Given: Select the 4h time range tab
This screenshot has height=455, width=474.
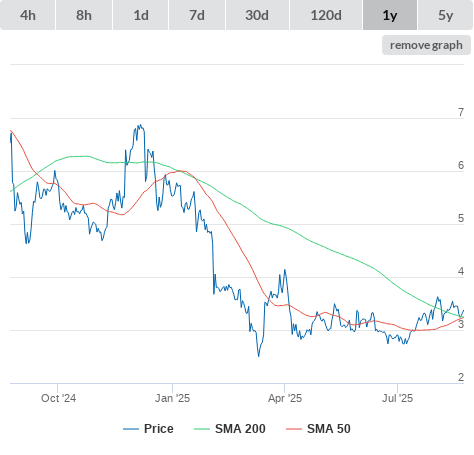Looking at the screenshot, I should point(28,15).
